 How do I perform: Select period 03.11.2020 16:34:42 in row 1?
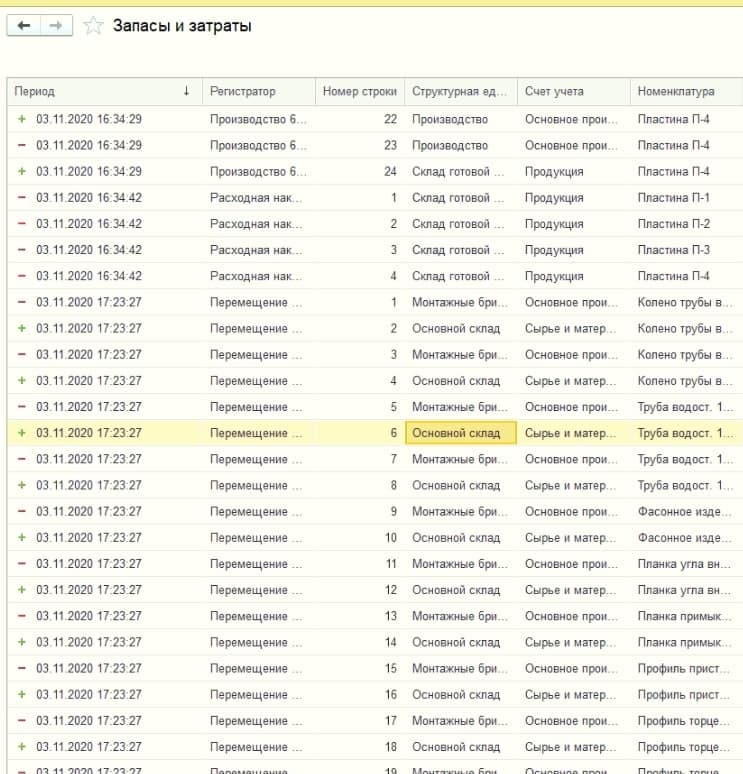[x=89, y=197]
